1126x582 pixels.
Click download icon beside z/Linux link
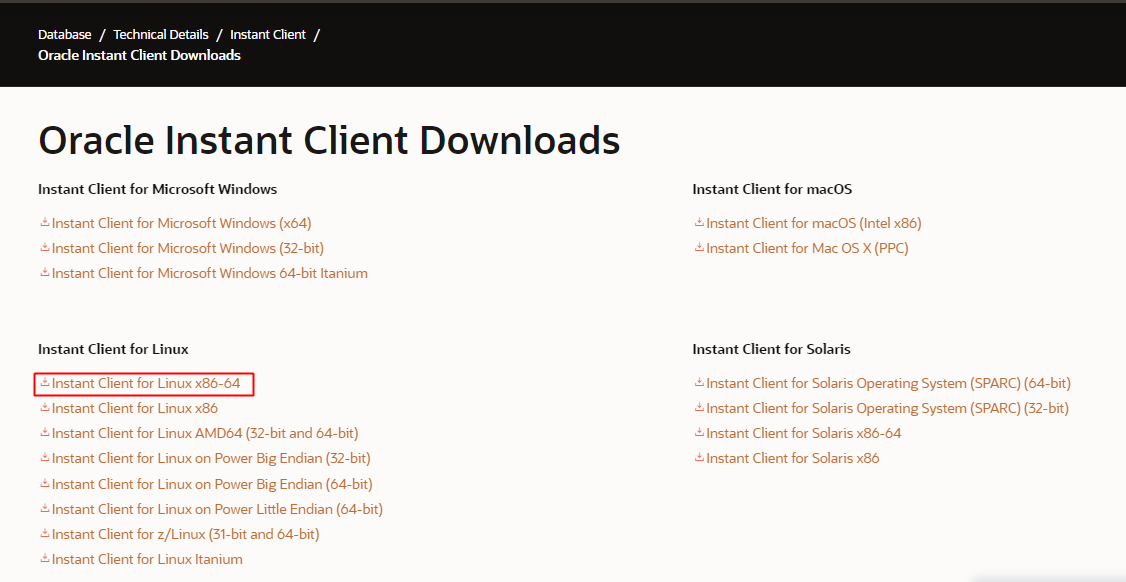click(44, 534)
